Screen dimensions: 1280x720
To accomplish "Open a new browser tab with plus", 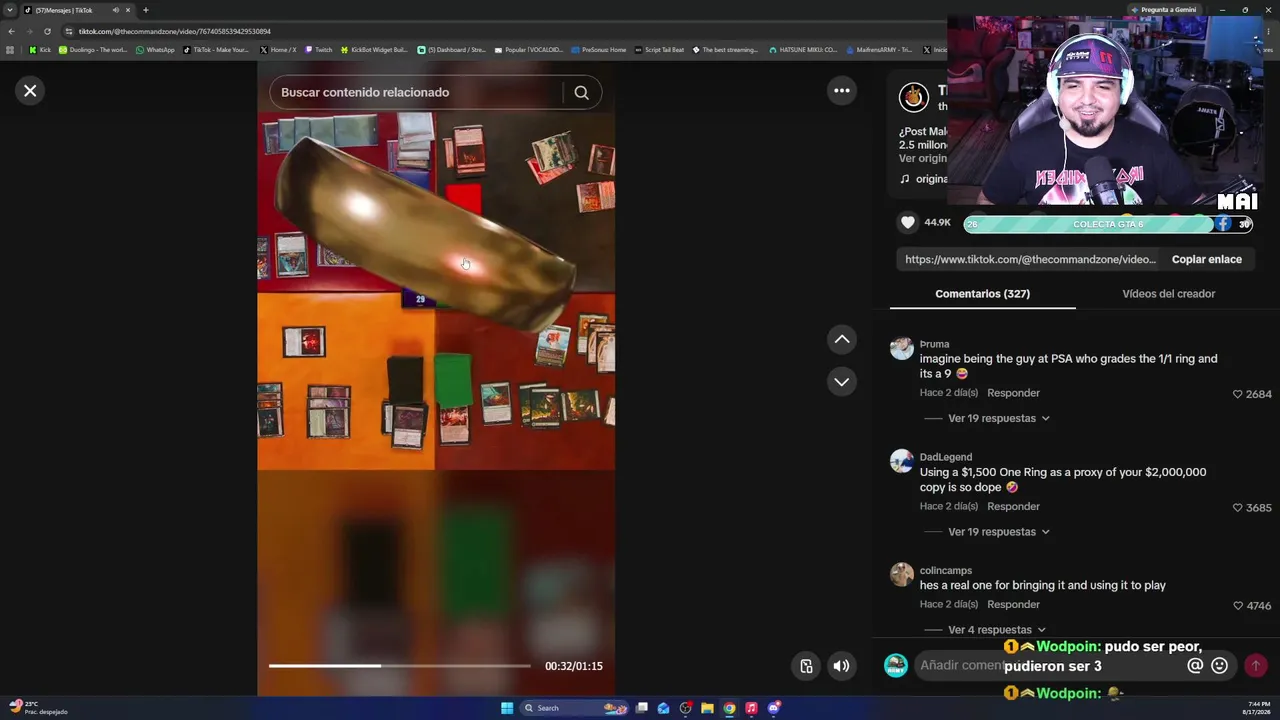I will click(x=145, y=10).
